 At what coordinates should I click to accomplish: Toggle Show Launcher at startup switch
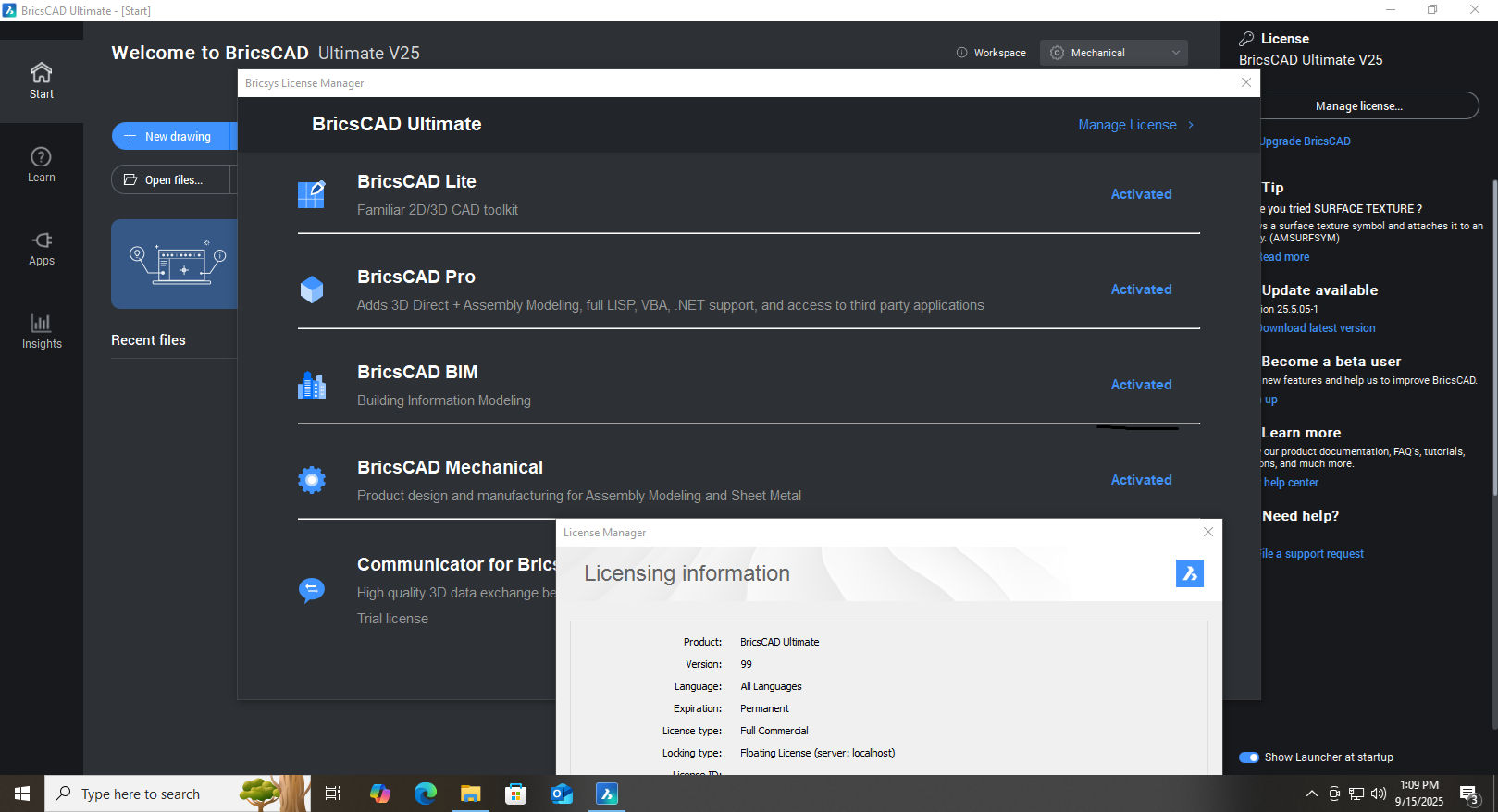tap(1249, 757)
